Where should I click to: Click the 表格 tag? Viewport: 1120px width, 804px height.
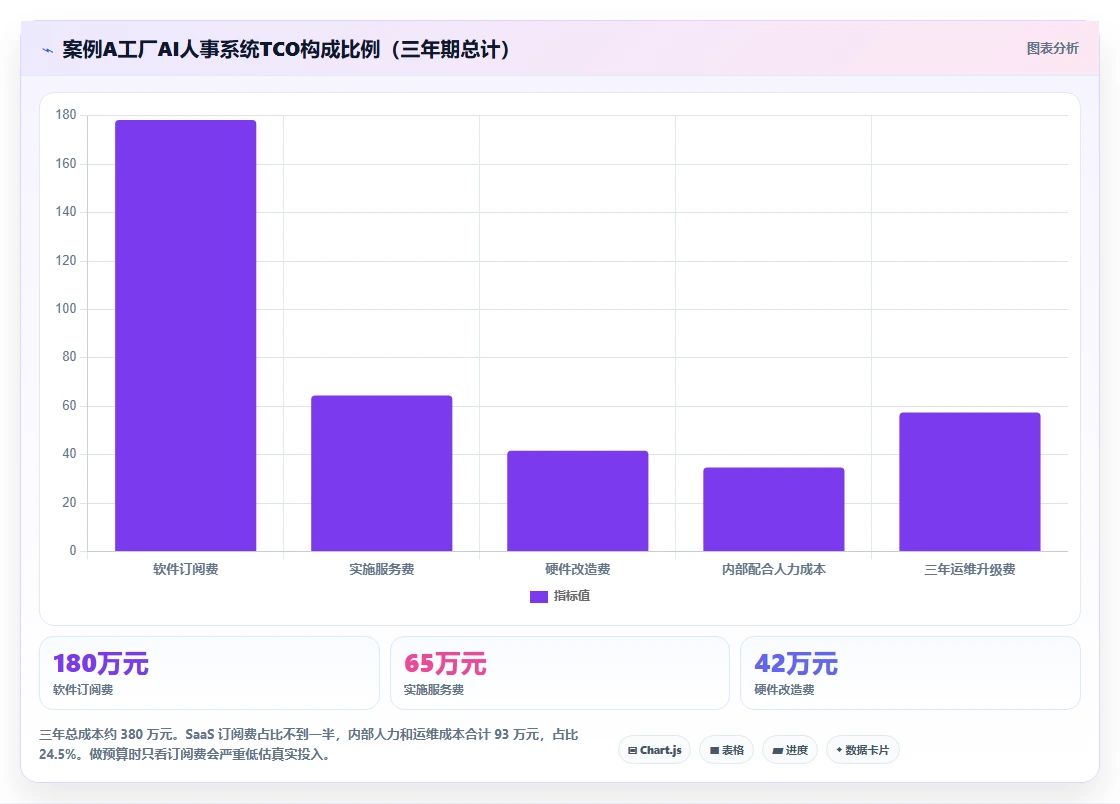point(726,750)
